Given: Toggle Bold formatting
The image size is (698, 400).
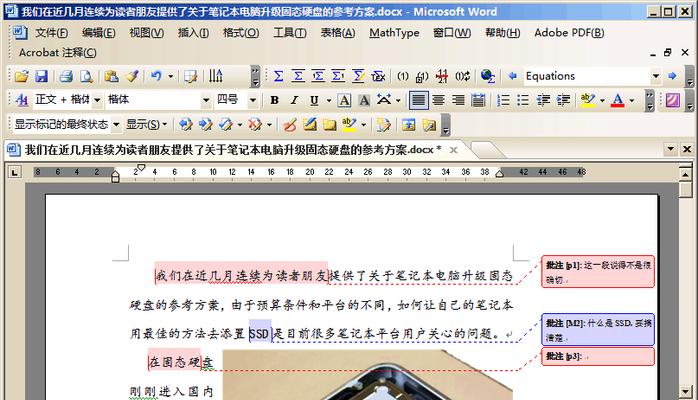Looking at the screenshot, I should click(275, 100).
